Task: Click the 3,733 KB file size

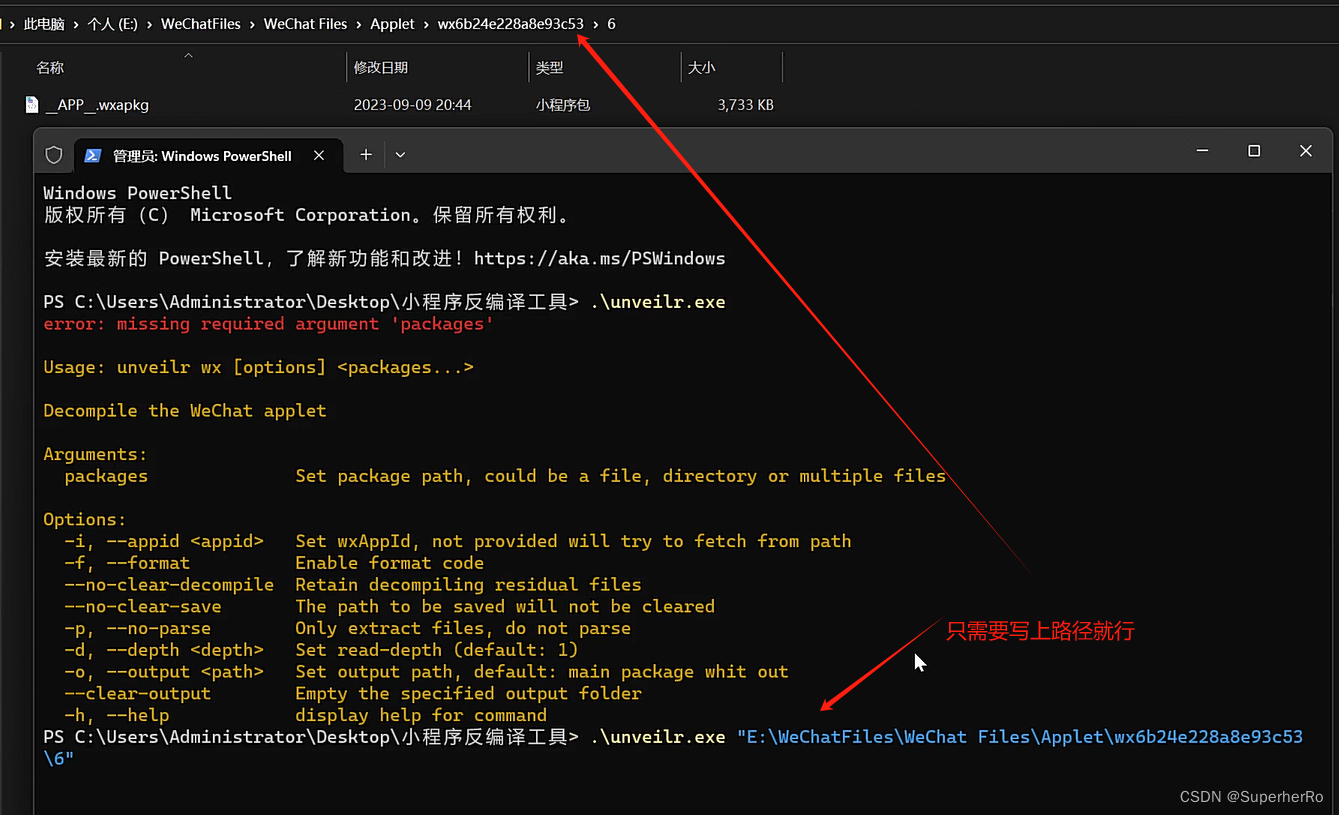Action: click(745, 105)
